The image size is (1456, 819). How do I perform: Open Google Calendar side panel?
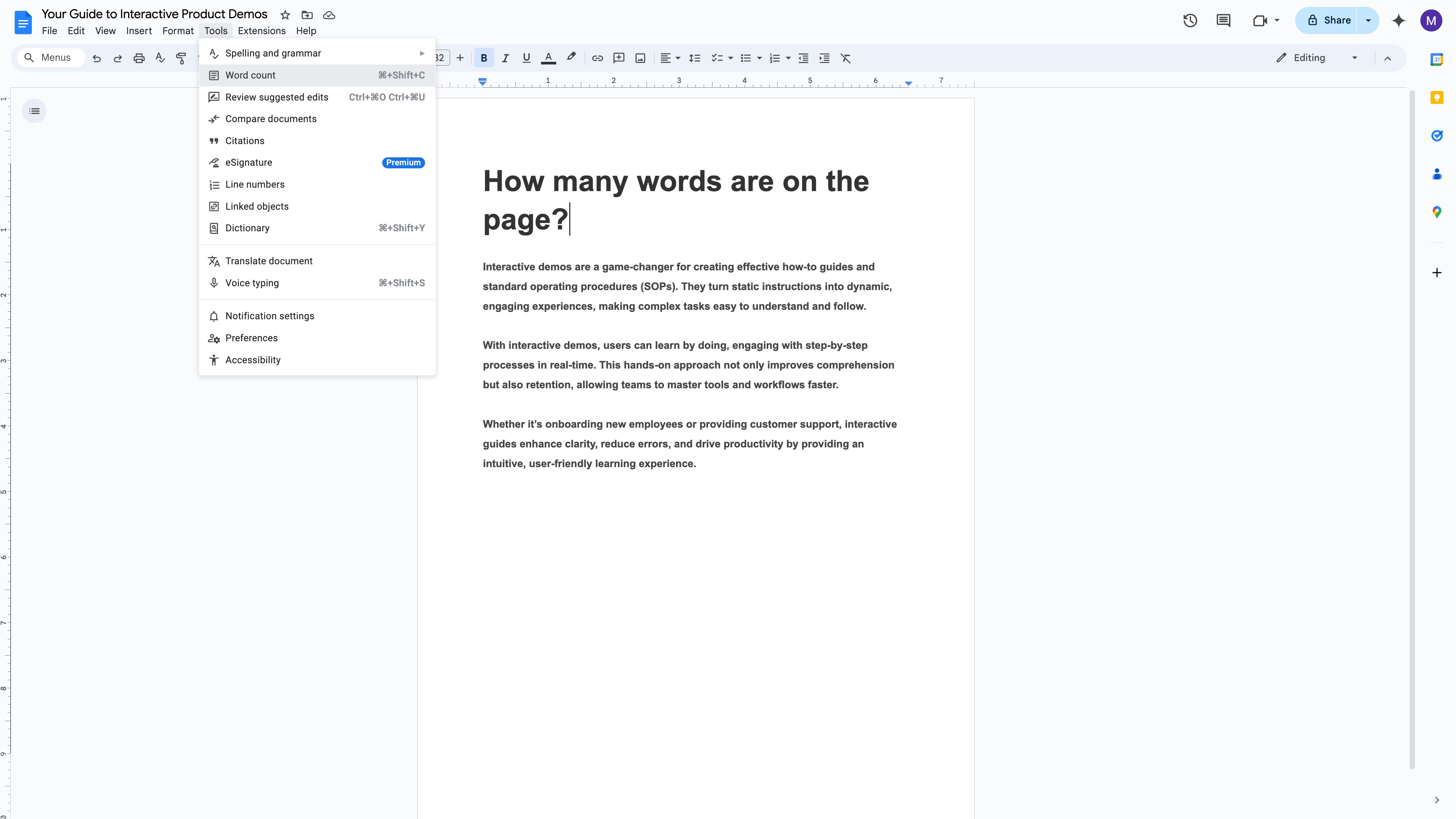[x=1437, y=60]
